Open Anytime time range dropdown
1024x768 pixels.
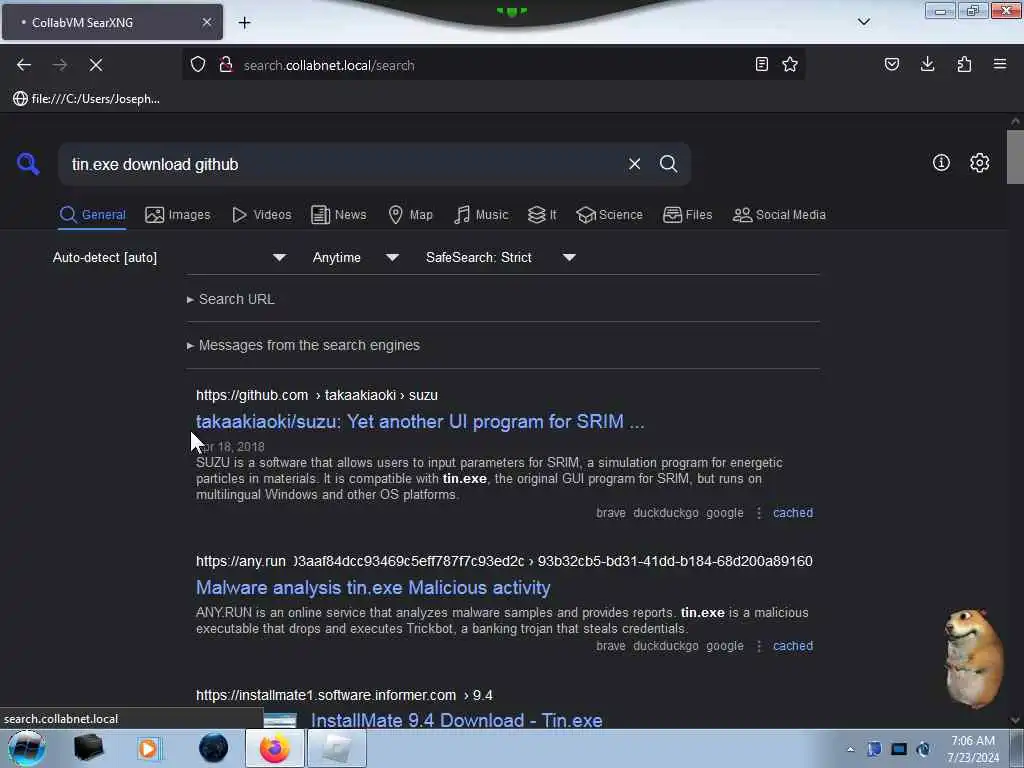[355, 257]
